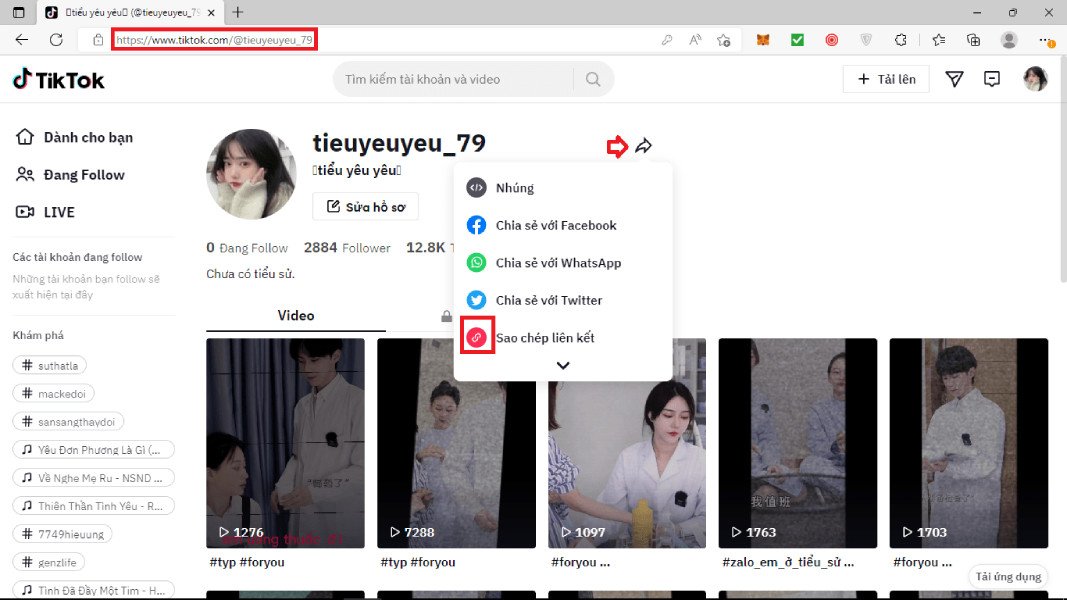
Task: Open the share arrow icon beside username
Action: click(643, 145)
